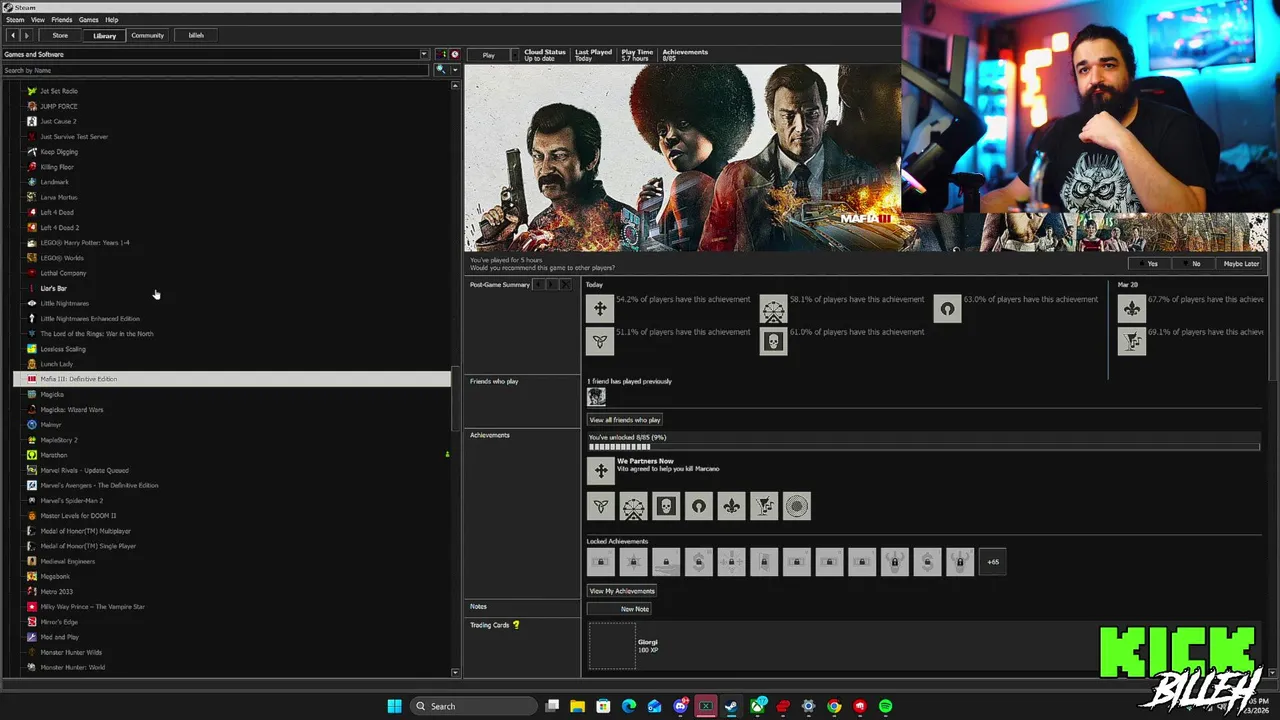Select Little Nightmares Enhanced Edition
1280x720 pixels.
[90, 318]
